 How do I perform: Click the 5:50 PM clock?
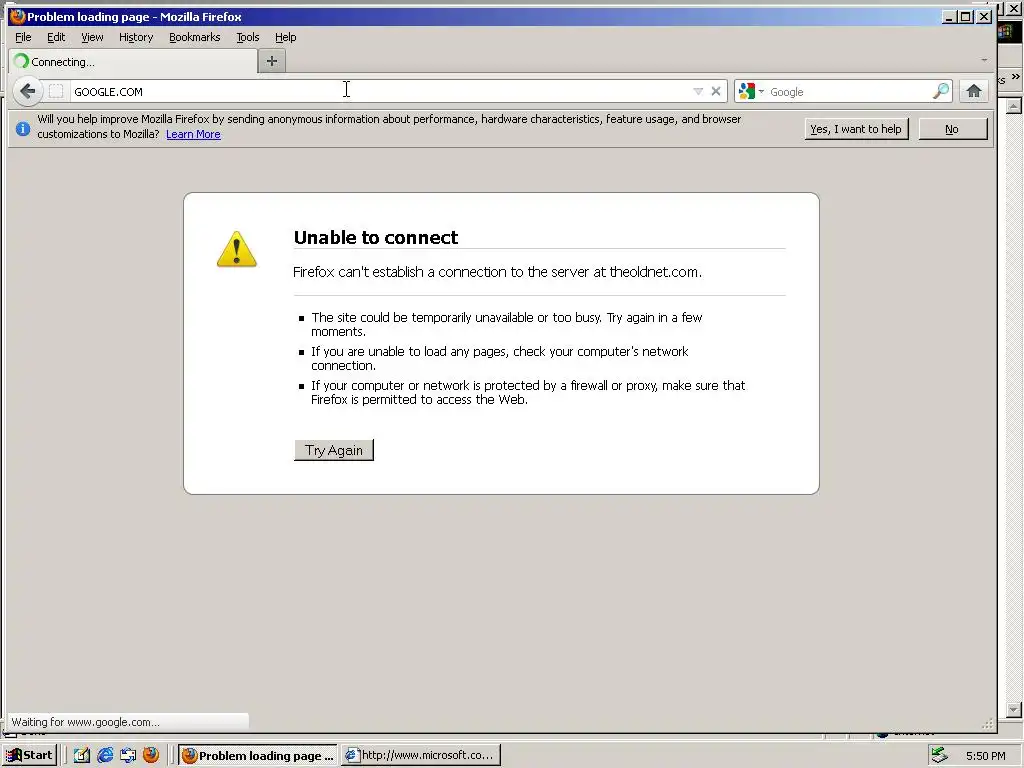985,756
